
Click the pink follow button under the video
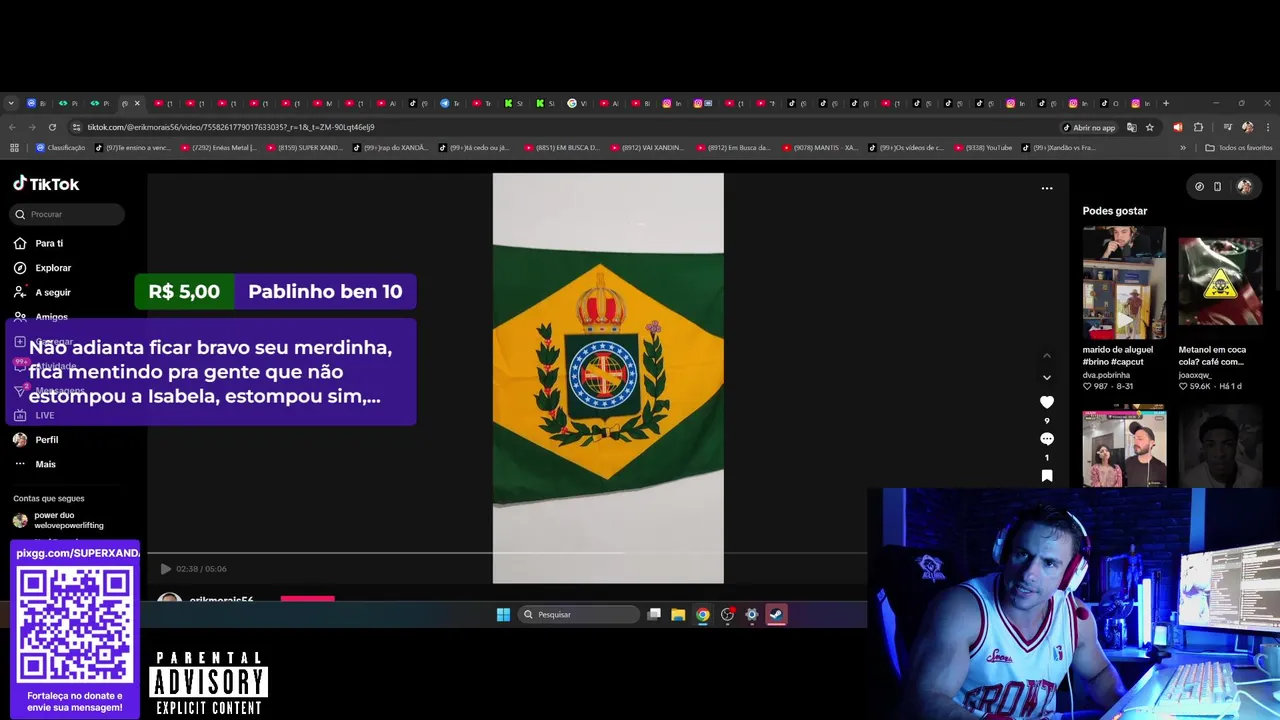(307, 599)
